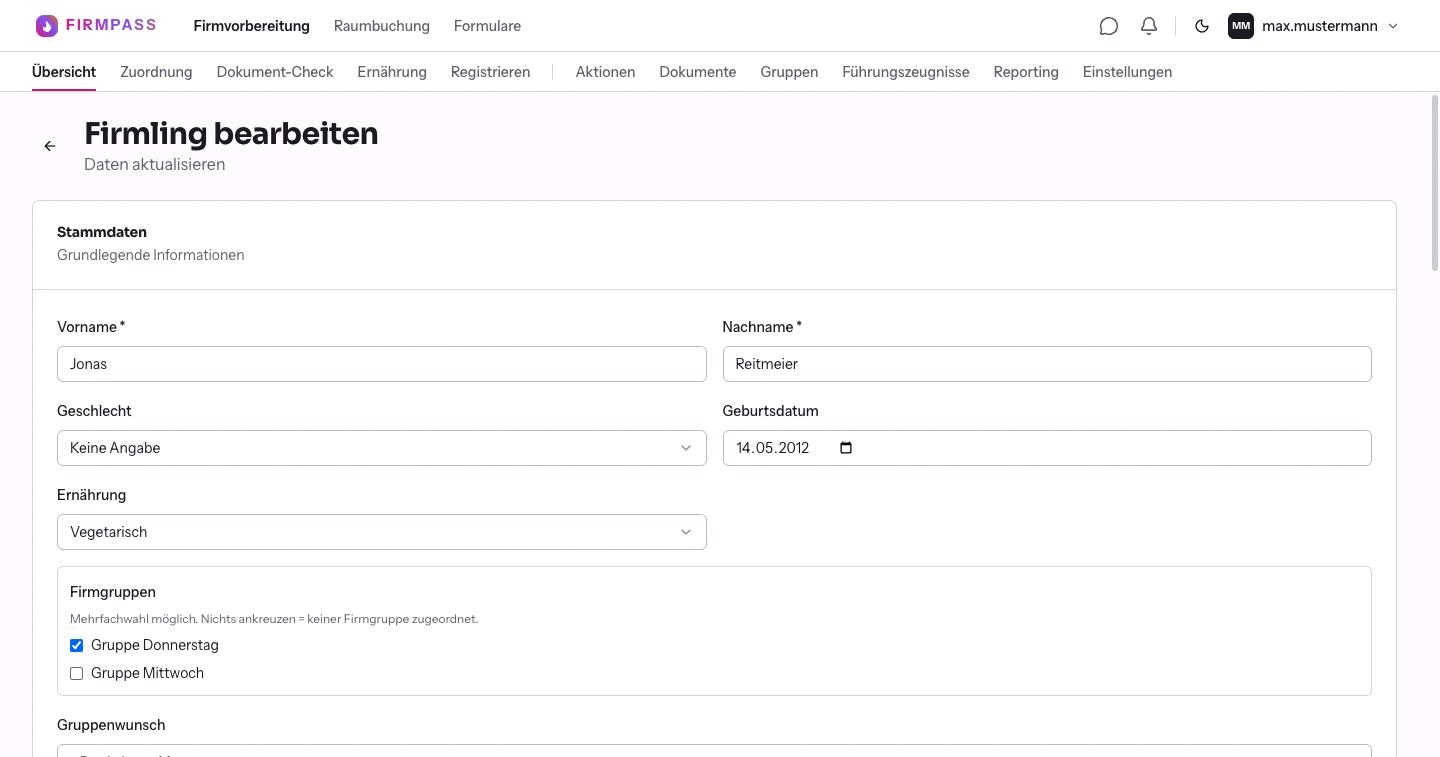Click the Firmling bearbeiten heading

[231, 133]
